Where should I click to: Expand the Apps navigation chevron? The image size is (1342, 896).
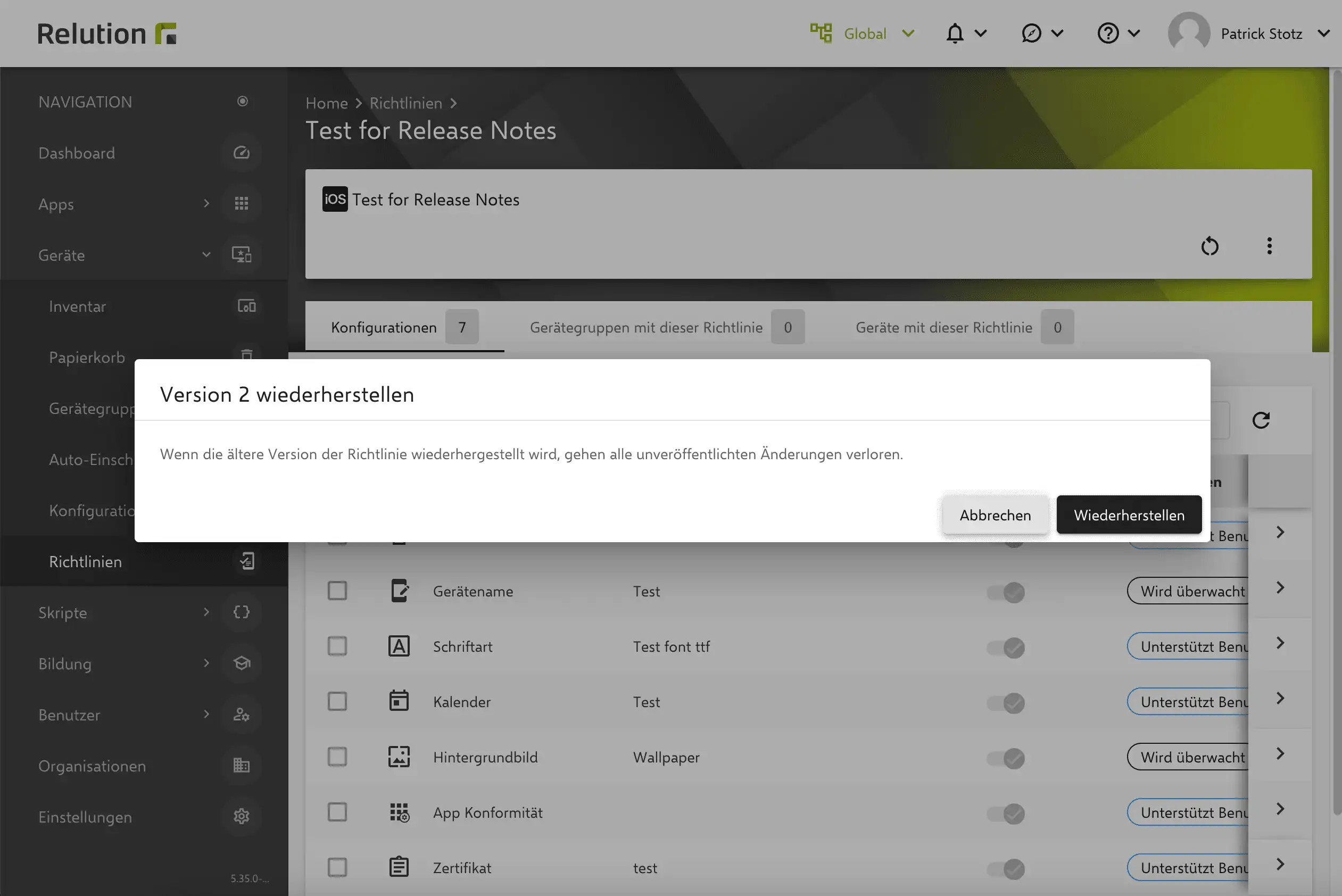[206, 203]
